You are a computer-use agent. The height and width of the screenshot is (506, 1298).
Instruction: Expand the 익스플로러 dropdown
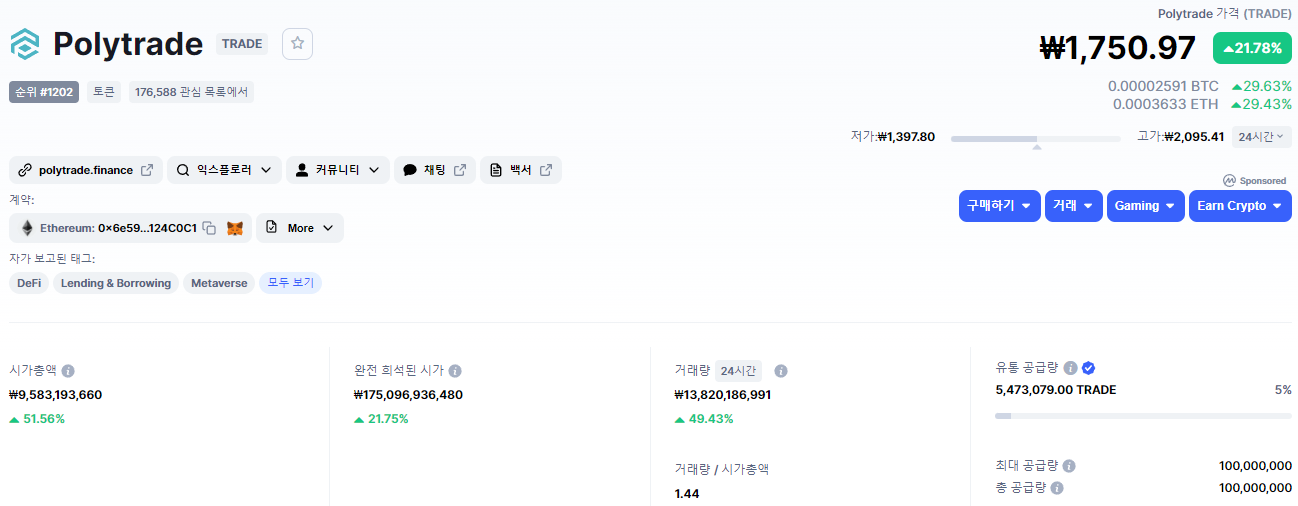[x=224, y=170]
